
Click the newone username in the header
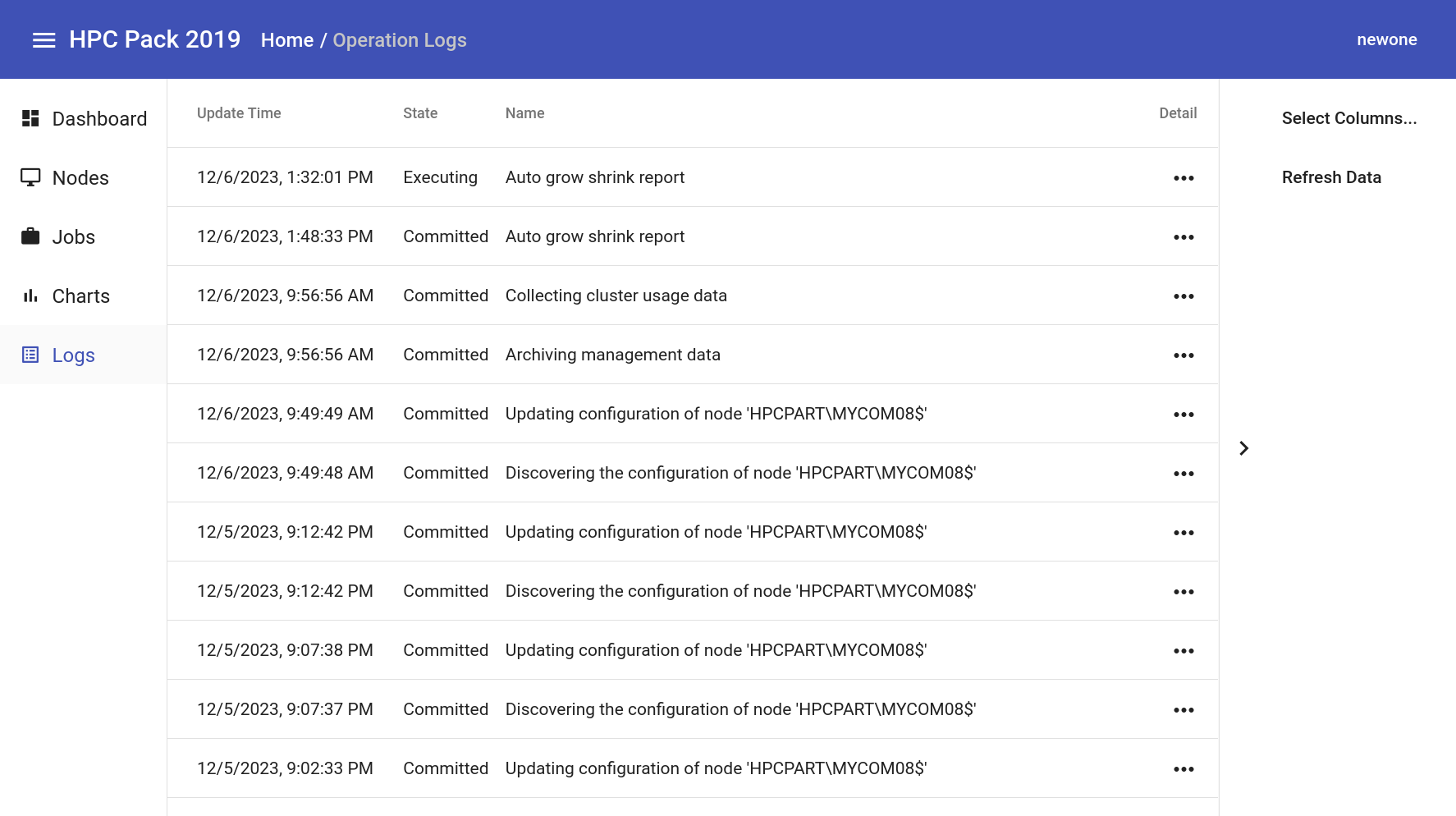[1387, 39]
